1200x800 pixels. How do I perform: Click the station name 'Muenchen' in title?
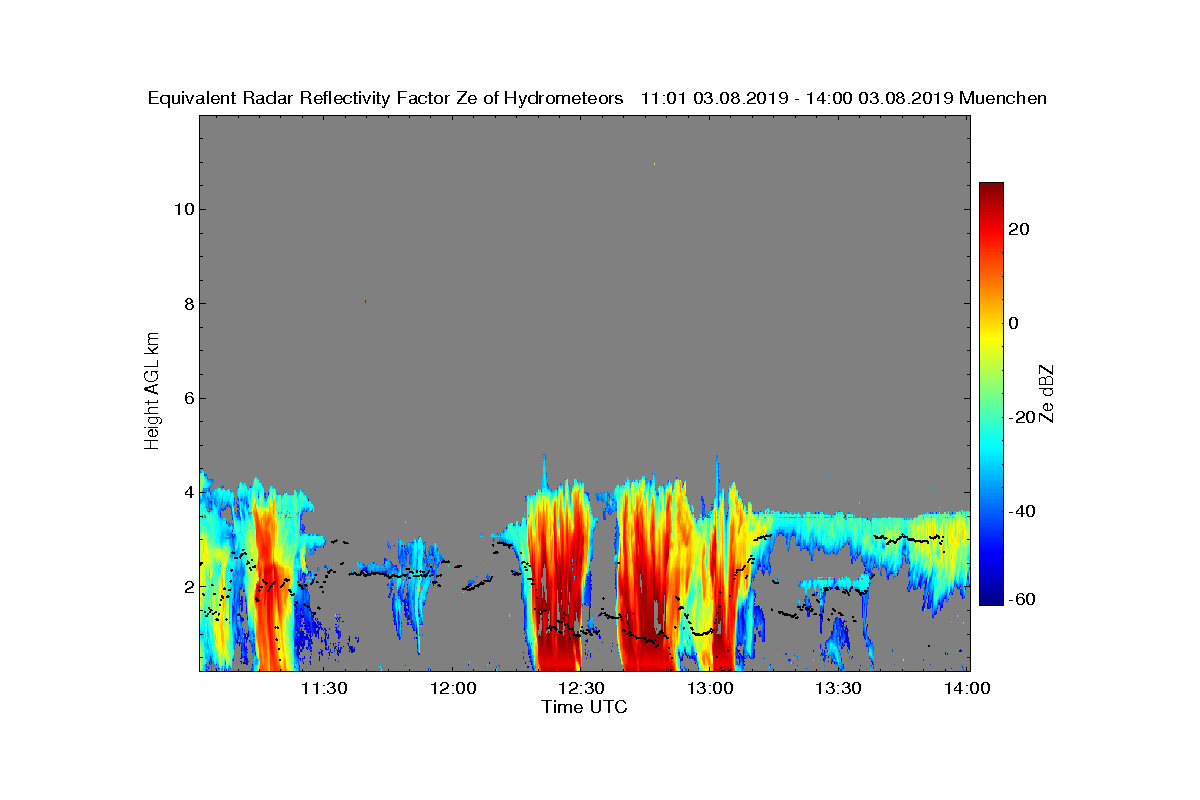click(x=1003, y=98)
